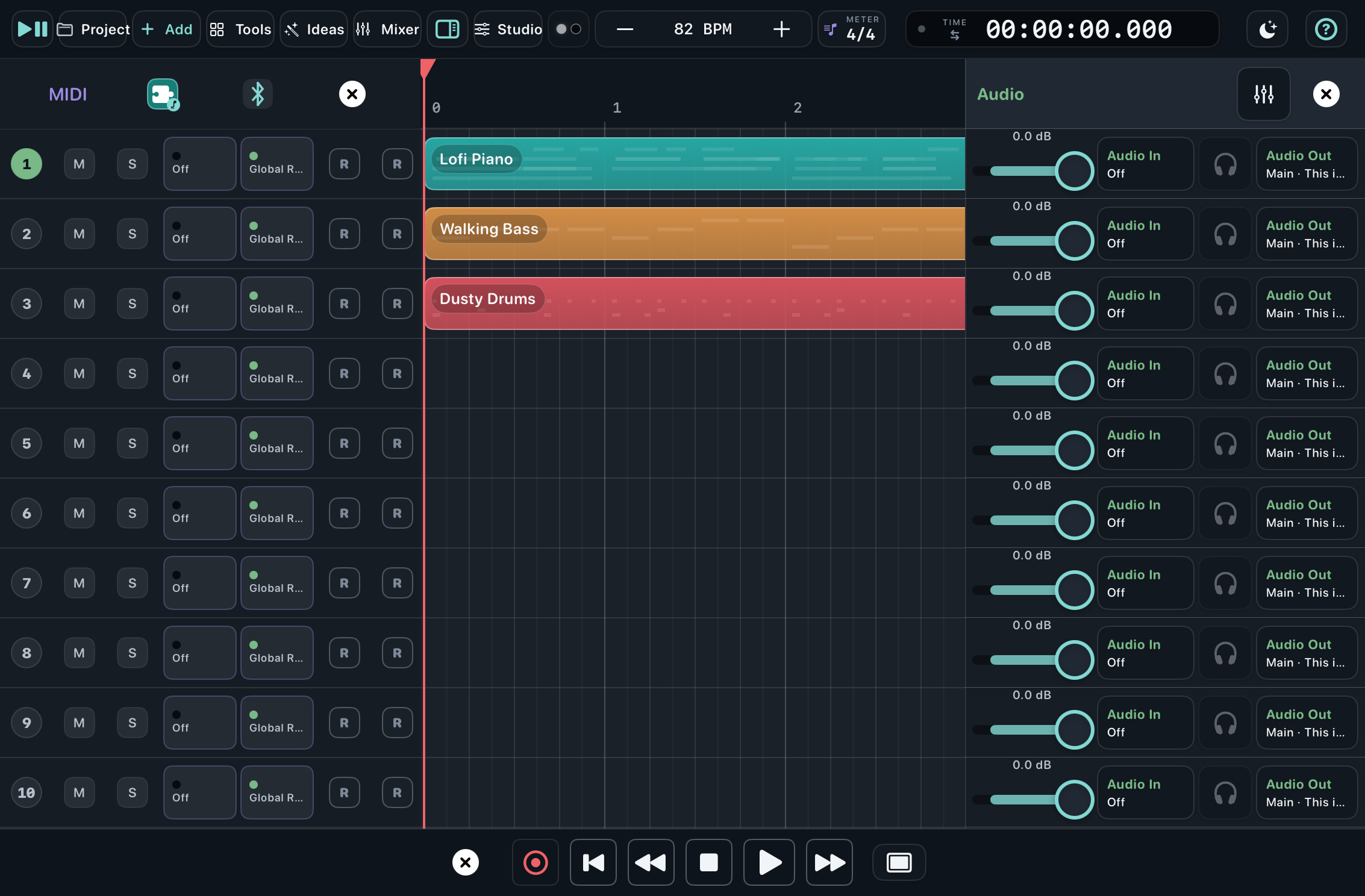The height and width of the screenshot is (896, 1365).
Task: Open the mixer sliders icon in the Audio panel
Action: click(x=1264, y=94)
